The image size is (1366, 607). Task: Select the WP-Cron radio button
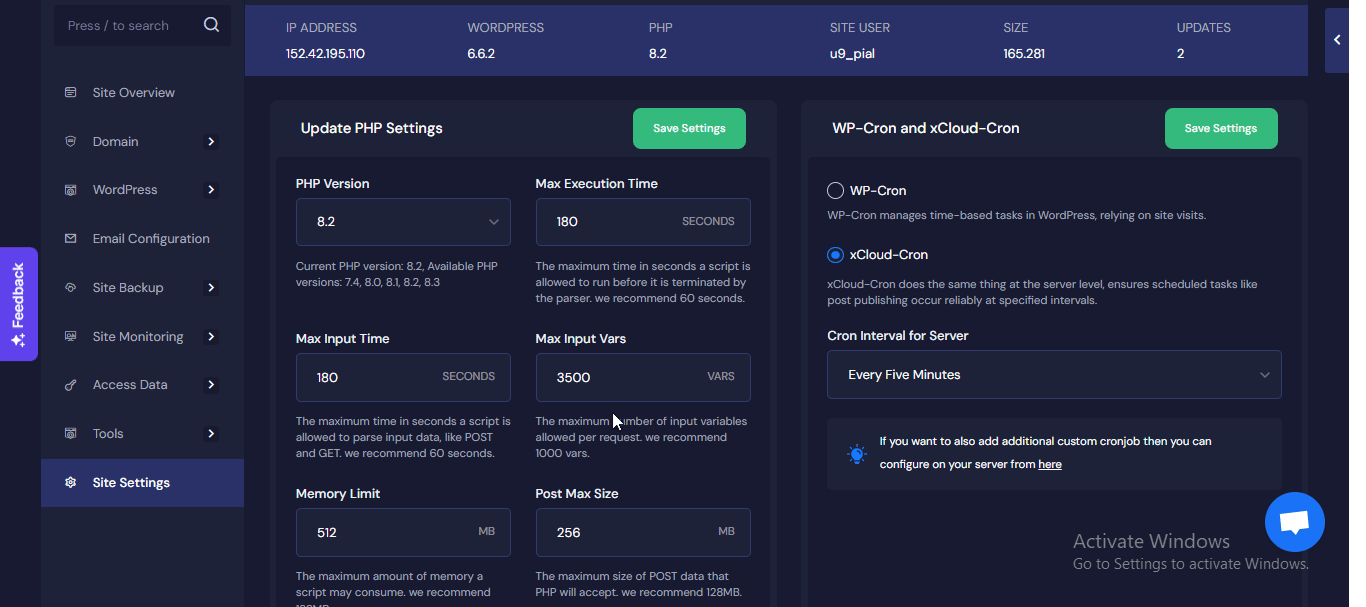pos(834,190)
